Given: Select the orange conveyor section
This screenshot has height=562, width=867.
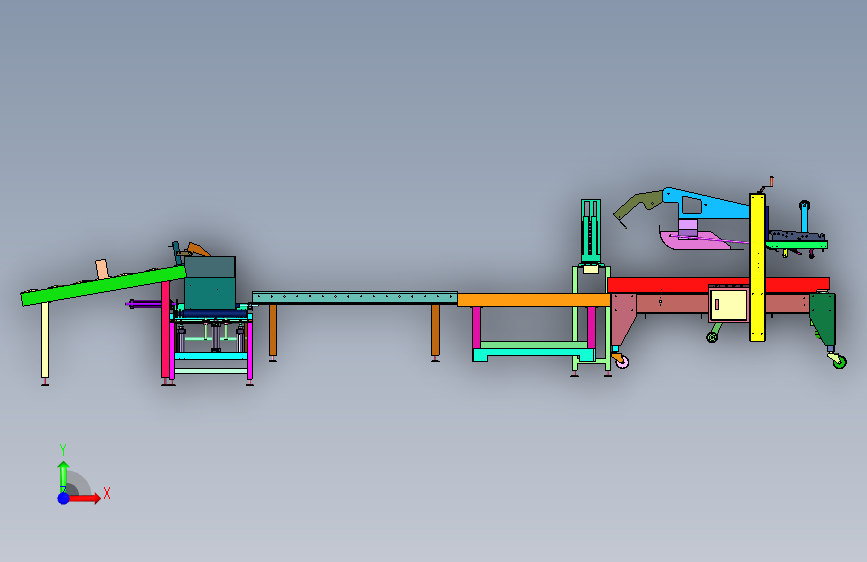Looking at the screenshot, I should pos(534,300).
